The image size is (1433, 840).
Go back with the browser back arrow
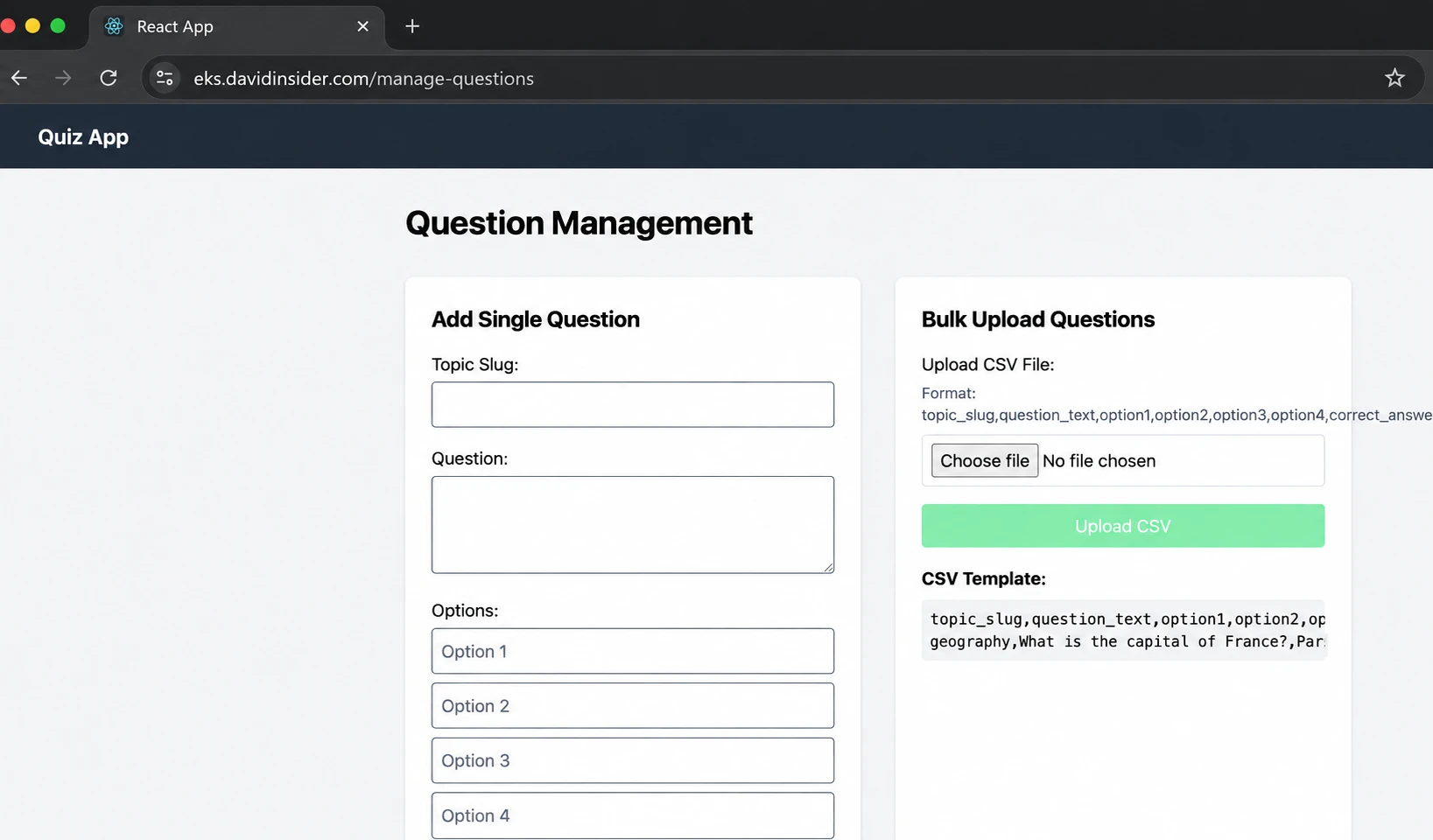(19, 78)
